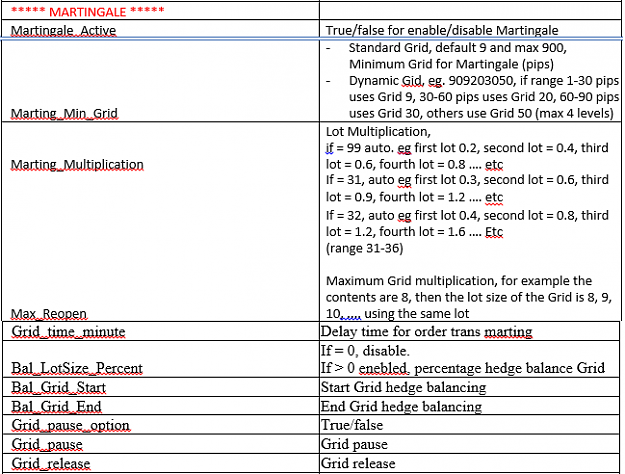The height and width of the screenshot is (474, 625).
Task: Select the Grid_time_minute parameter cell
Action: [x=161, y=331]
